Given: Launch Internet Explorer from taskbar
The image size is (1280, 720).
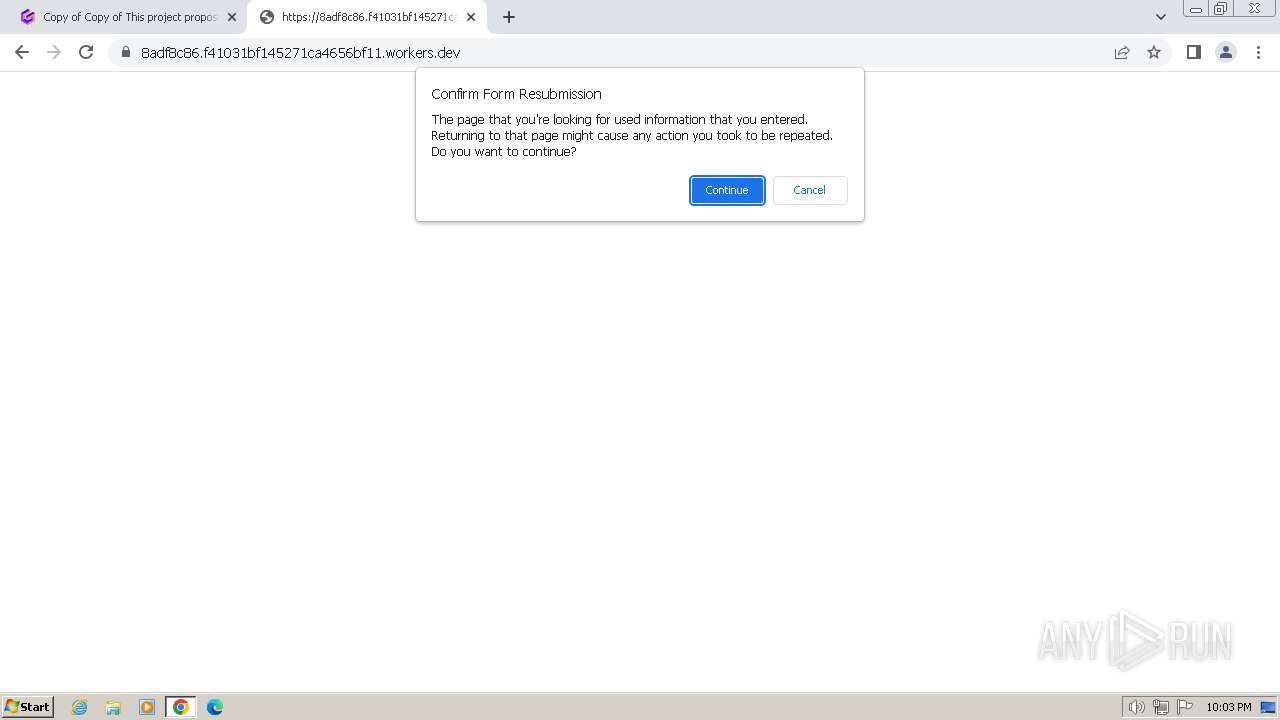Looking at the screenshot, I should (x=80, y=707).
